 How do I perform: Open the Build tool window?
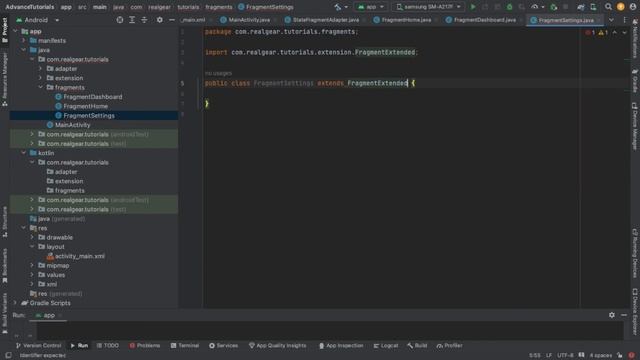point(417,346)
